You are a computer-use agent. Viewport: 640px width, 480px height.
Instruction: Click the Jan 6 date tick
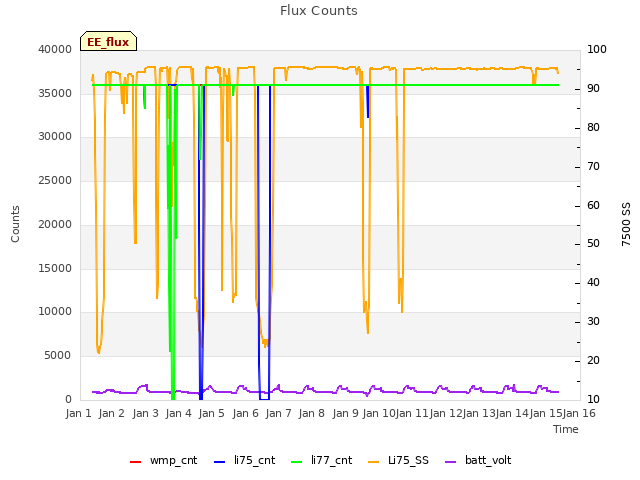click(x=245, y=413)
